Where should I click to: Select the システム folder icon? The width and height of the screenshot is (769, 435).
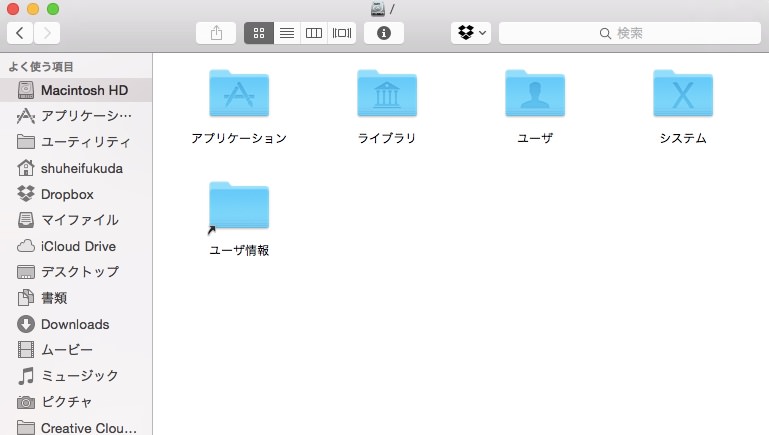(683, 93)
